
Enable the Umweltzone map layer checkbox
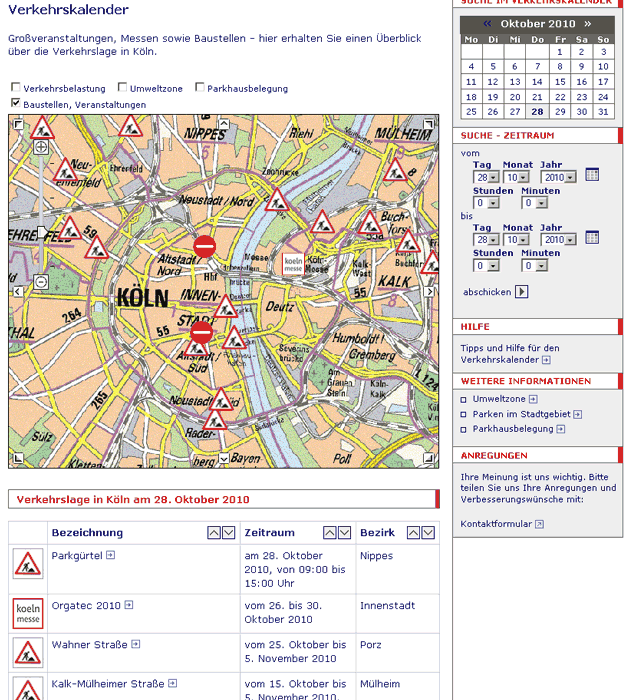(x=122, y=87)
